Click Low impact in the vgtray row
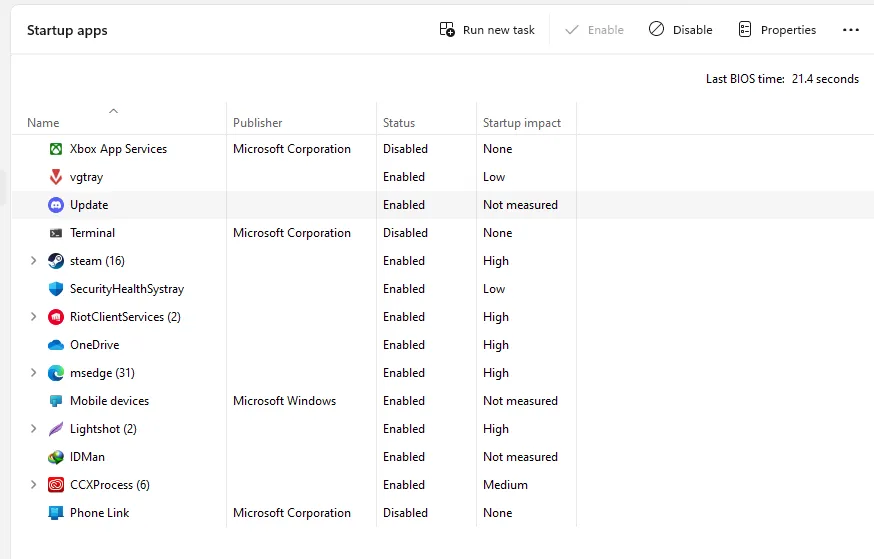 [x=494, y=177]
